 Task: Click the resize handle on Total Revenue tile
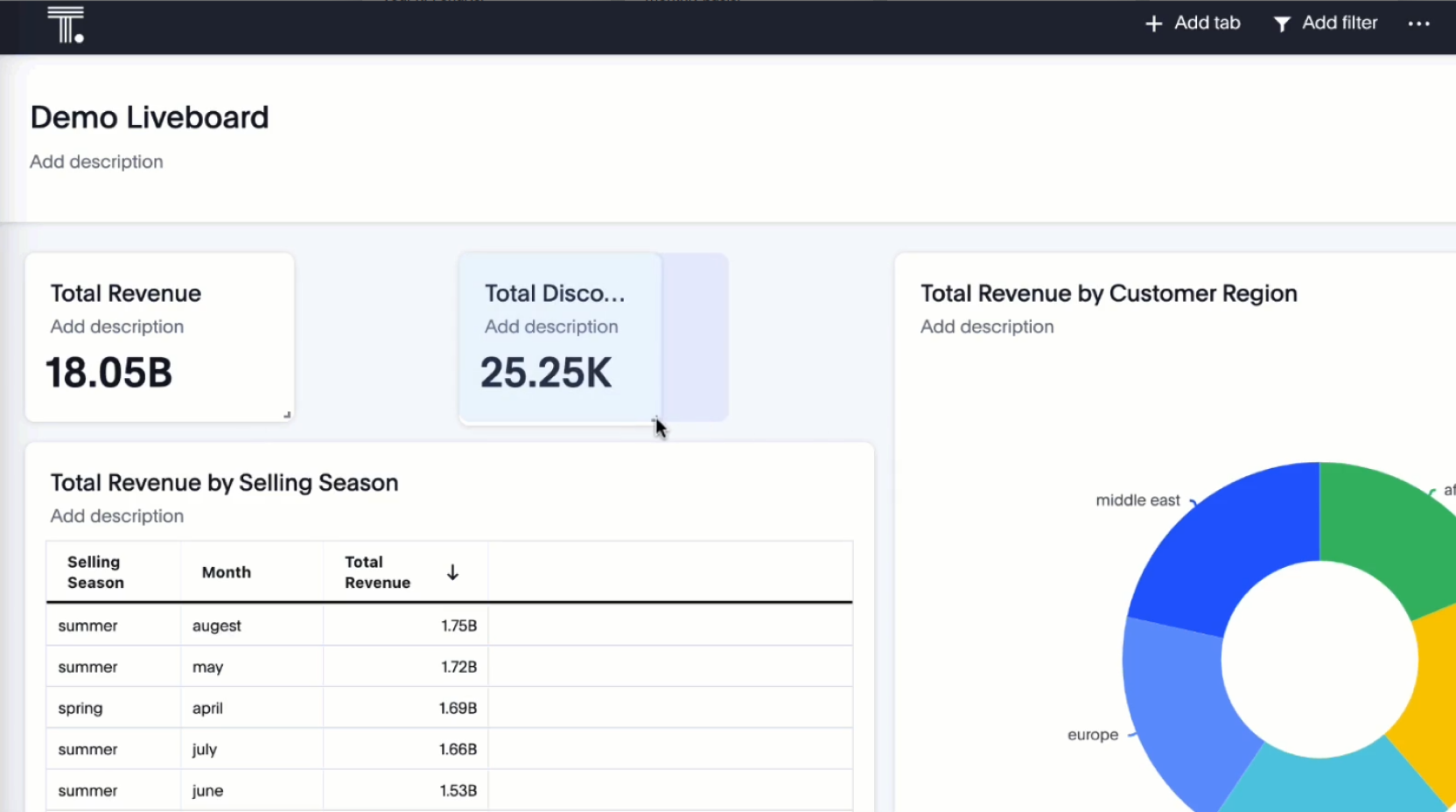click(287, 412)
